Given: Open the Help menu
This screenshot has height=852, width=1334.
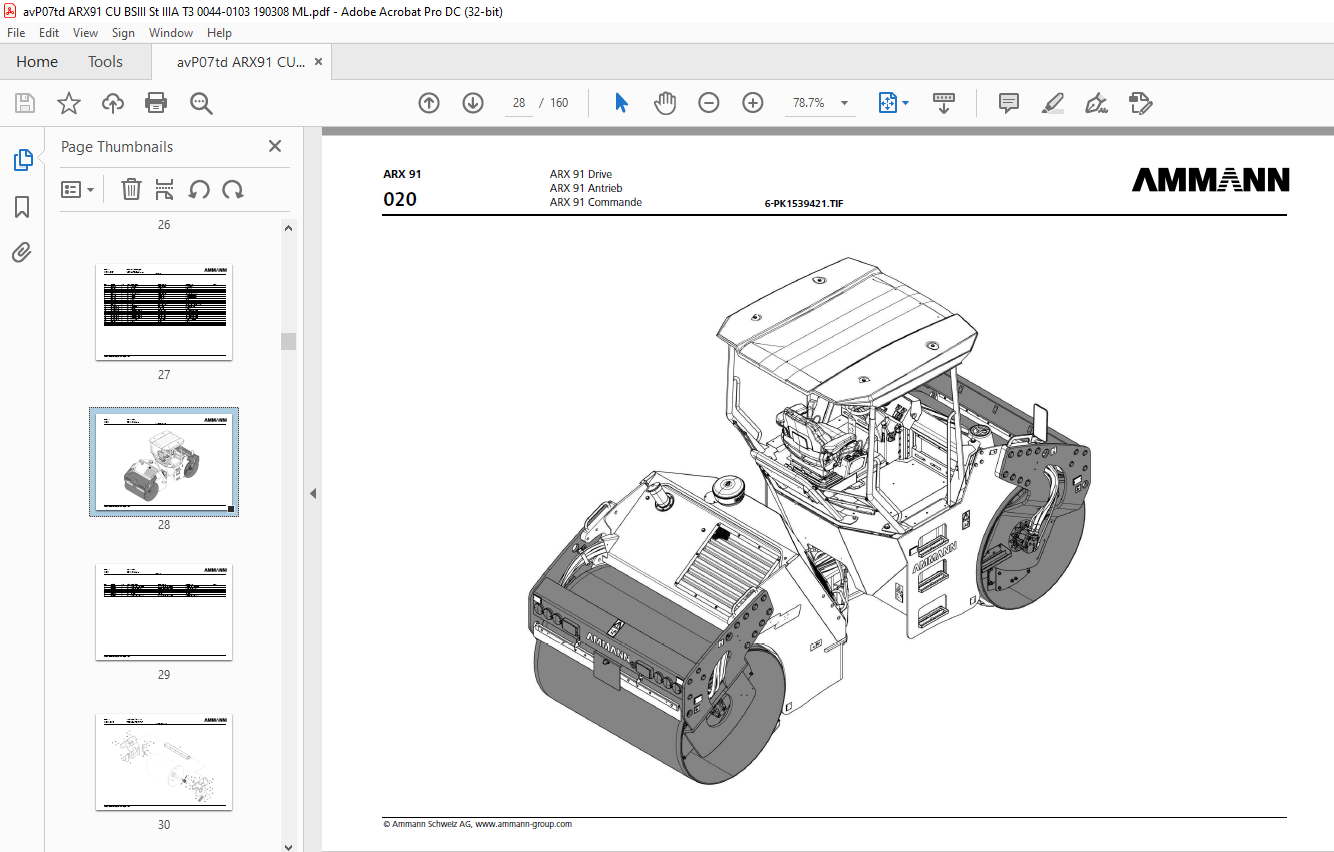Looking at the screenshot, I should coord(219,33).
